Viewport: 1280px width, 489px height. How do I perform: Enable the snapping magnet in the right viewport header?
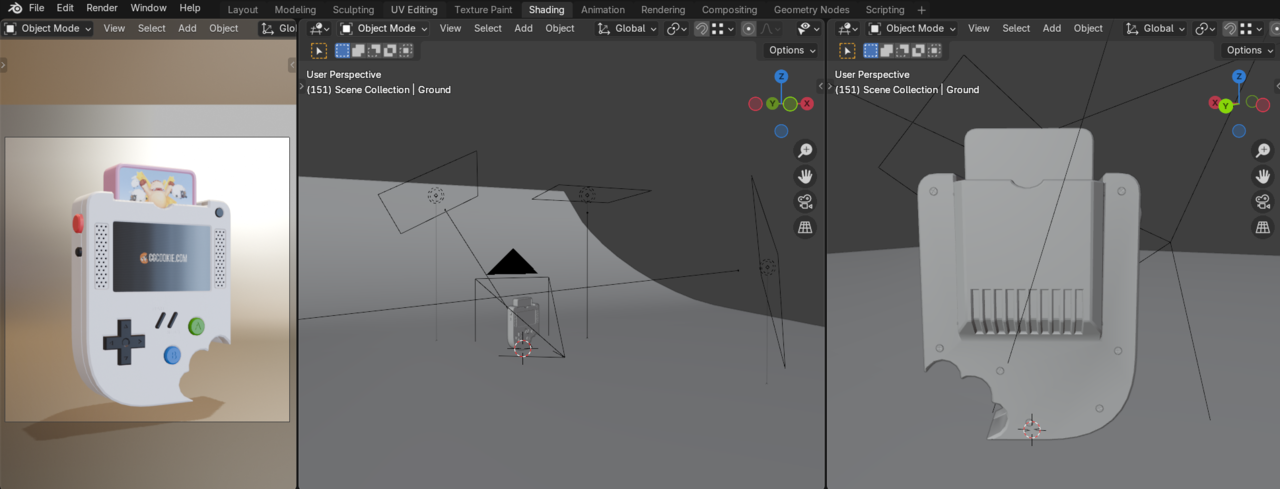[1229, 29]
